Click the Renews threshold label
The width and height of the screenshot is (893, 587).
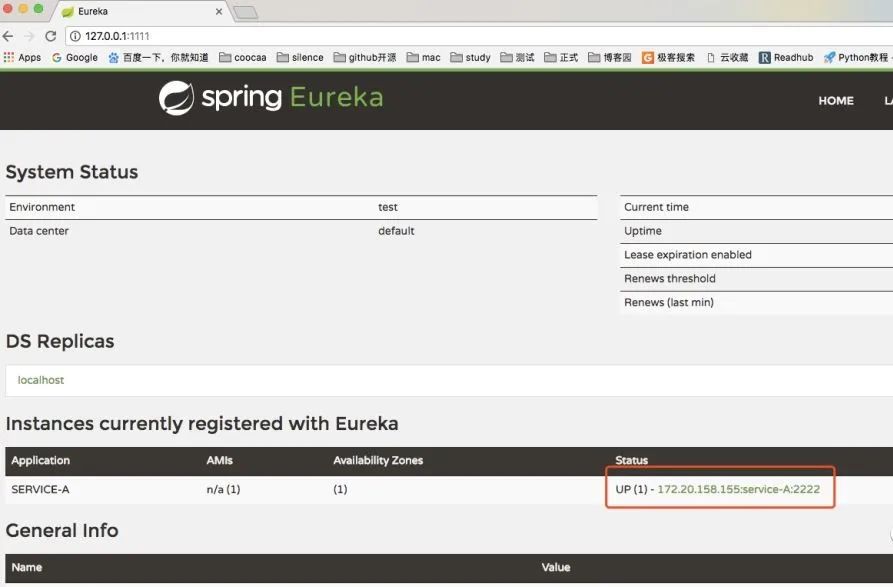tap(670, 279)
